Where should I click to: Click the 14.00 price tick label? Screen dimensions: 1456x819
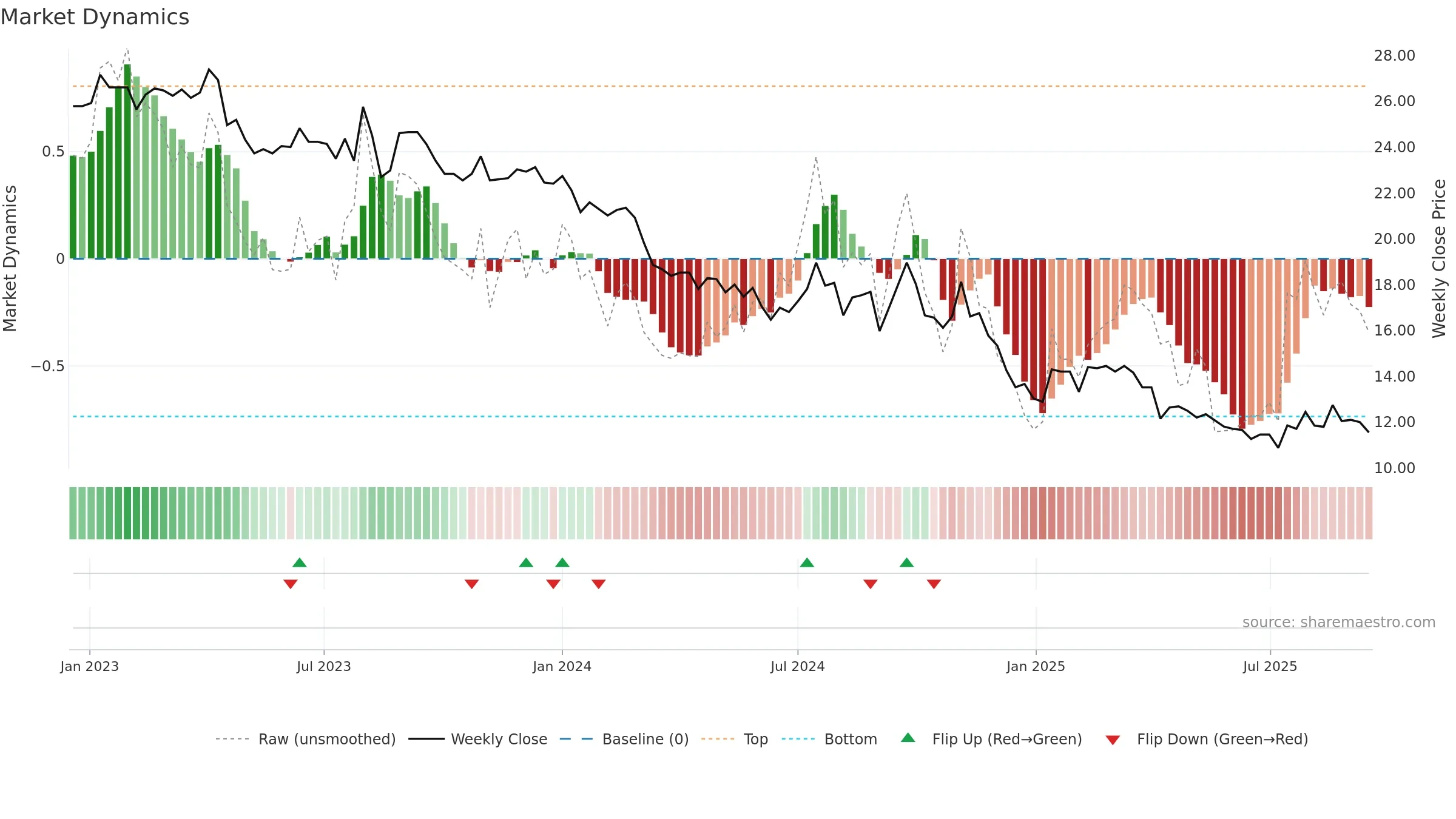[1395, 376]
